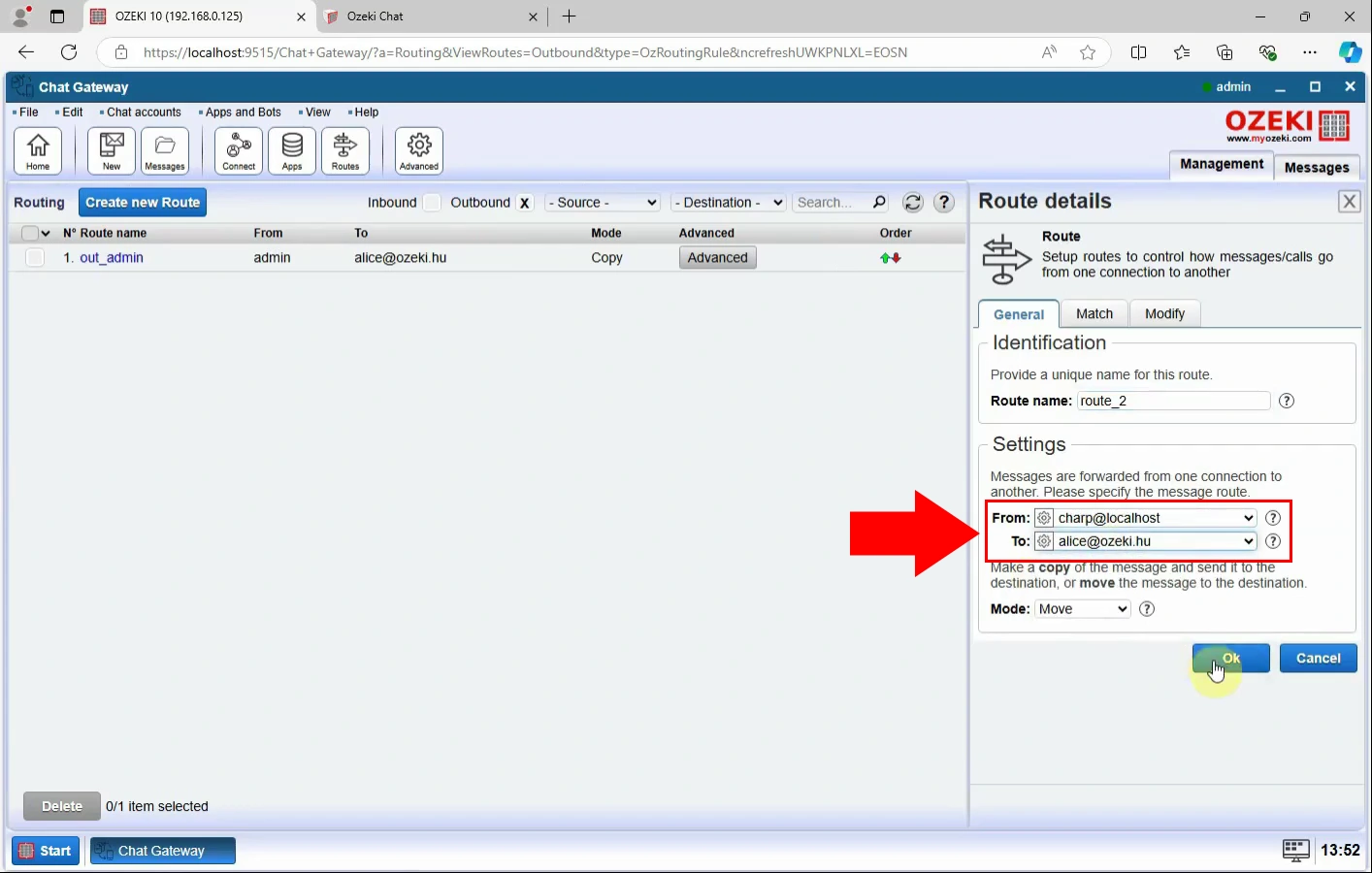Open the Messages folder toolbar icon
The height and width of the screenshot is (873, 1372).
[165, 151]
